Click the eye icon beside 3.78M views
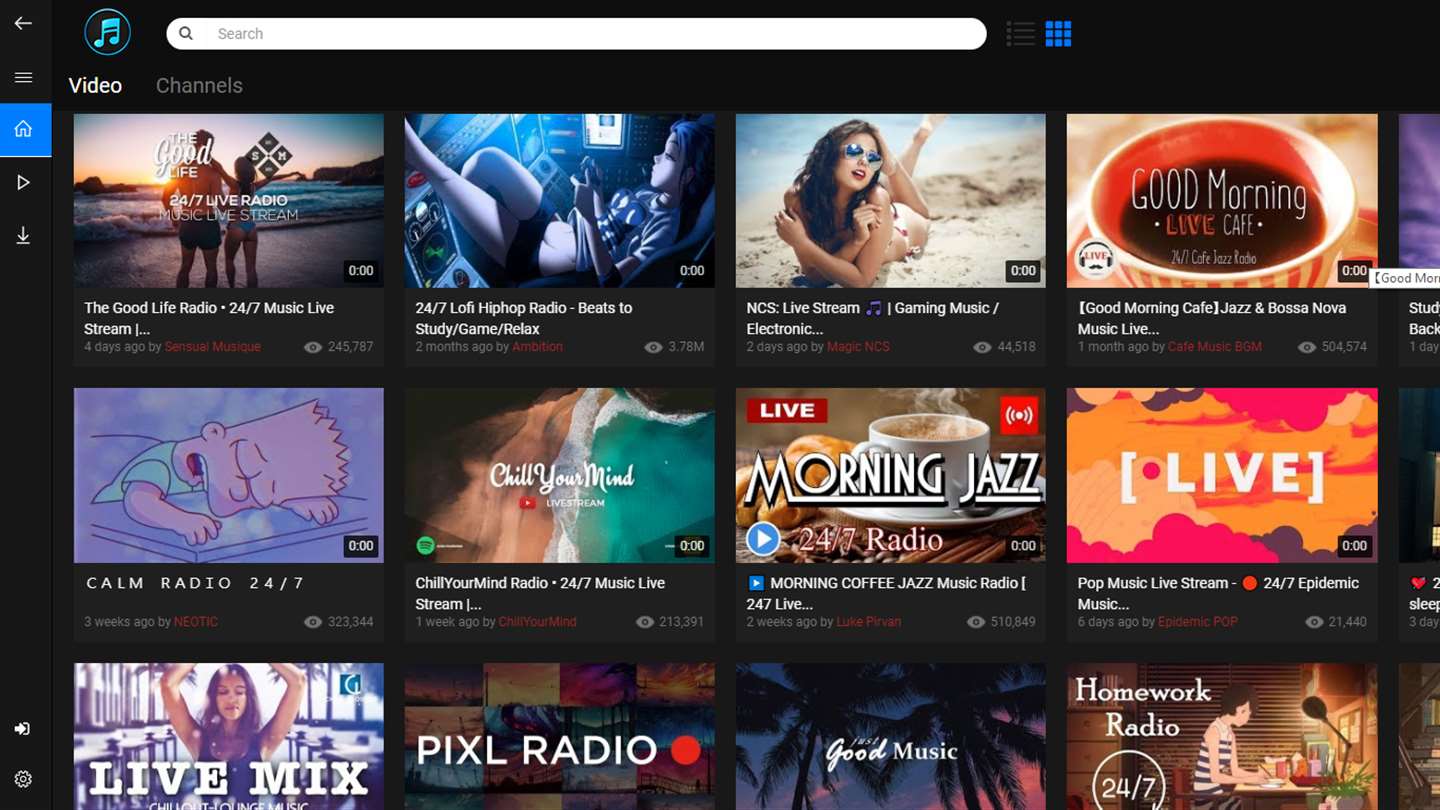 click(653, 347)
